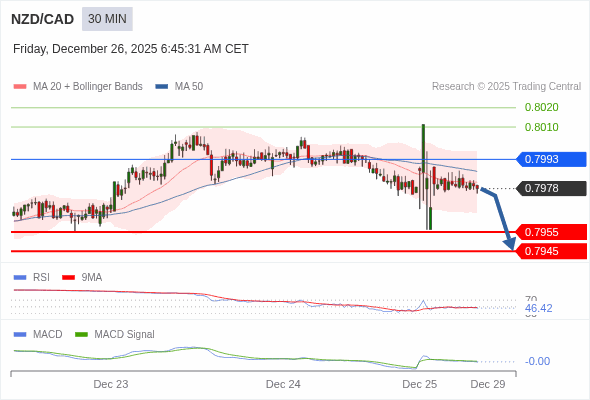Click the red 0.7945 support price tag
The height and width of the screenshot is (400, 590).
551,251
